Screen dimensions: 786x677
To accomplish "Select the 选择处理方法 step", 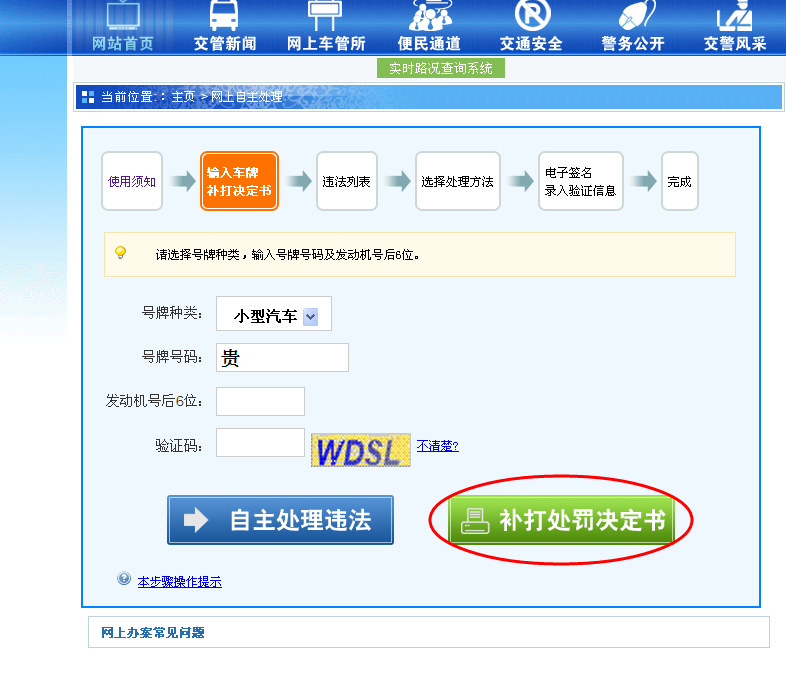I will pos(458,181).
